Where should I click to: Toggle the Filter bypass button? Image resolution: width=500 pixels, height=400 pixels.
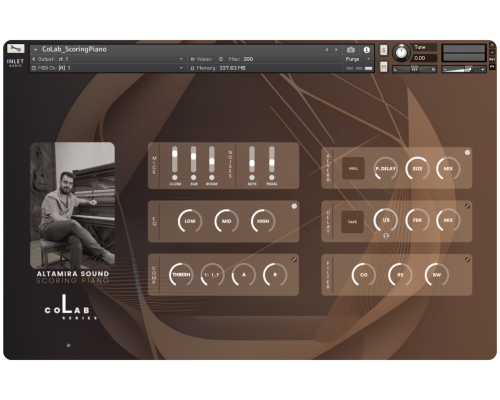point(467,259)
